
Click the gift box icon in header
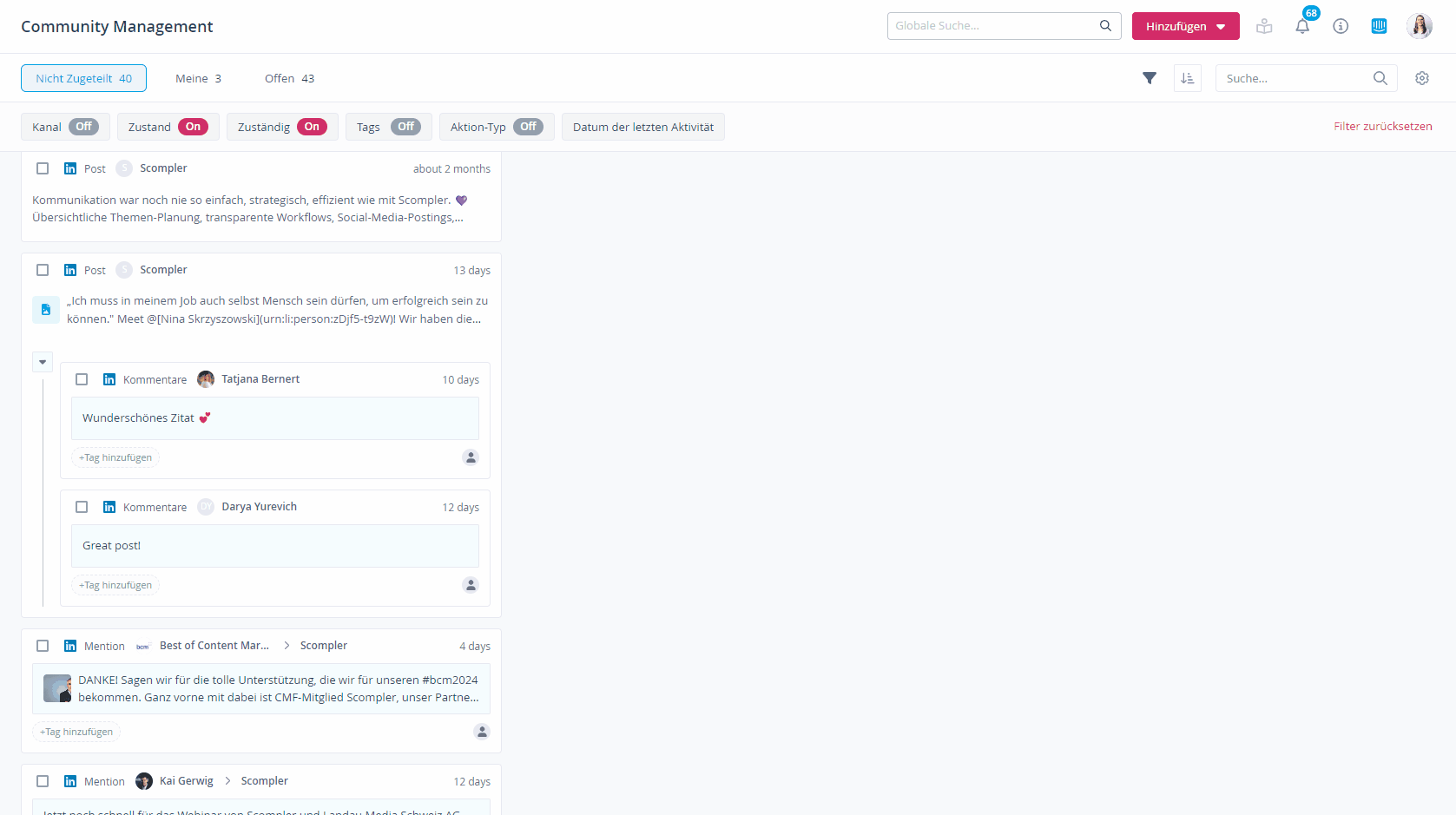pyautogui.click(x=1264, y=27)
